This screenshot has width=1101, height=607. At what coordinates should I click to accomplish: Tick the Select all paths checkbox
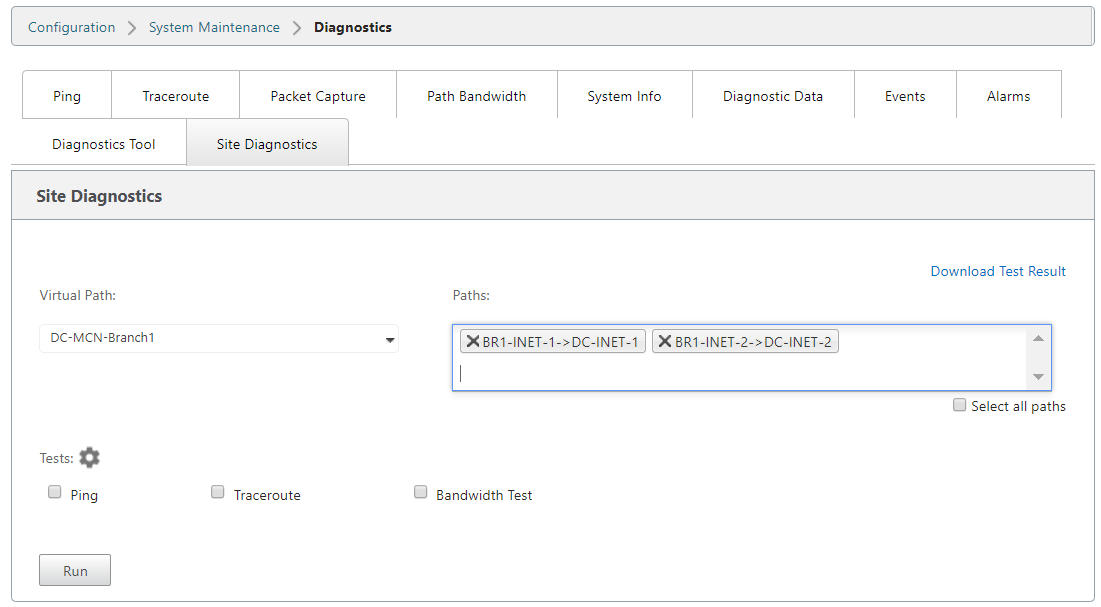click(x=960, y=405)
